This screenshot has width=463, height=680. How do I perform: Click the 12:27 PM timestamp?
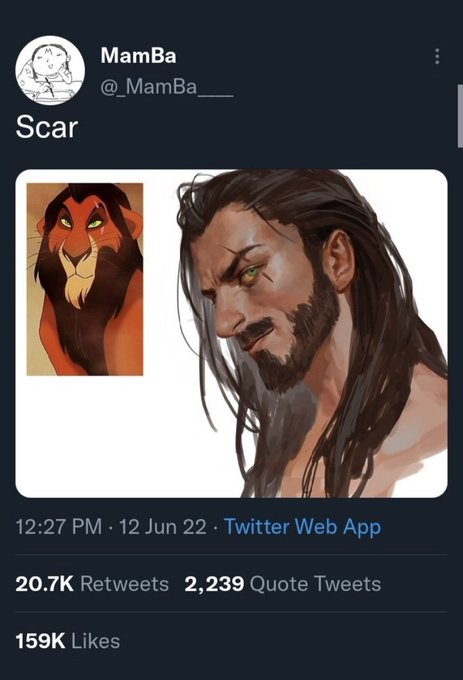(59, 526)
